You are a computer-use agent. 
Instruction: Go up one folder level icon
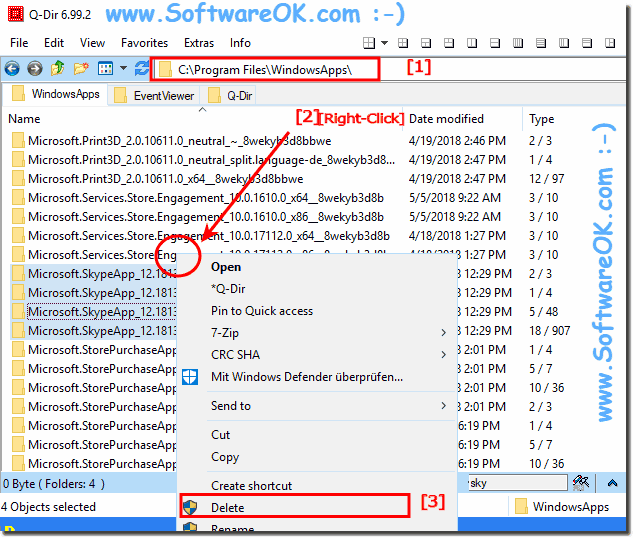click(58, 68)
